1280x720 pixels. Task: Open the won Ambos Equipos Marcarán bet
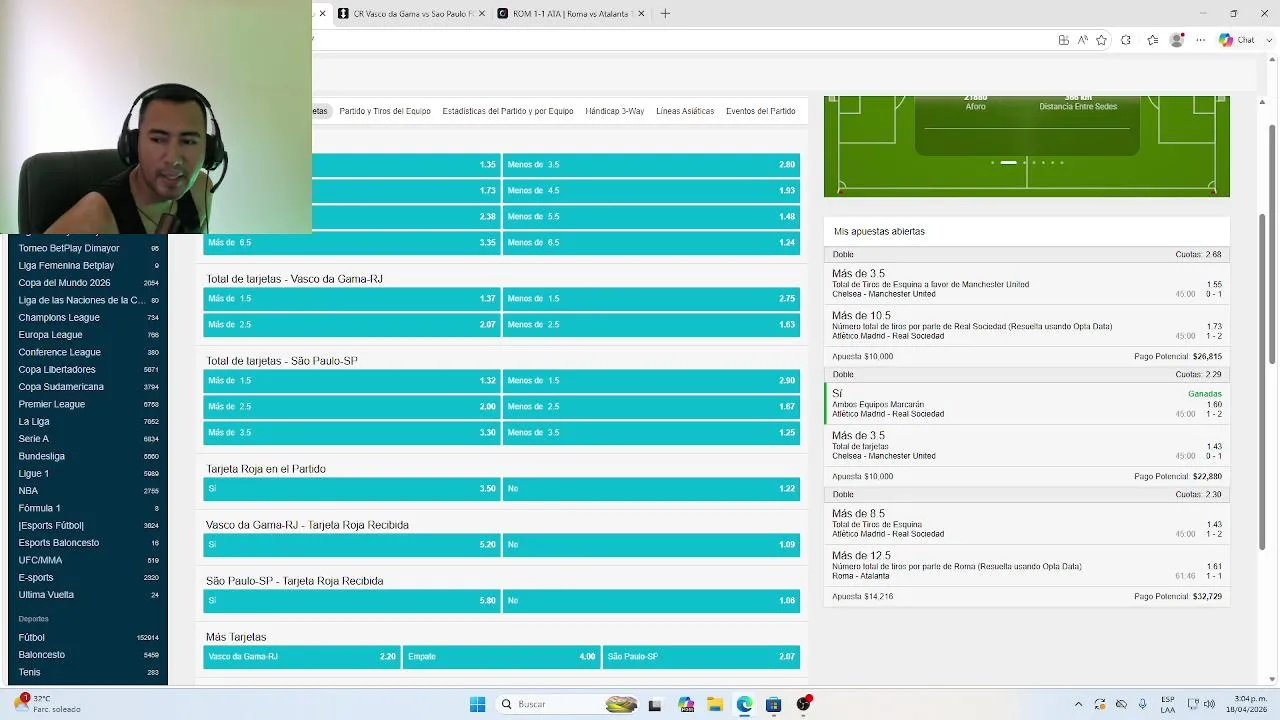coord(1027,403)
